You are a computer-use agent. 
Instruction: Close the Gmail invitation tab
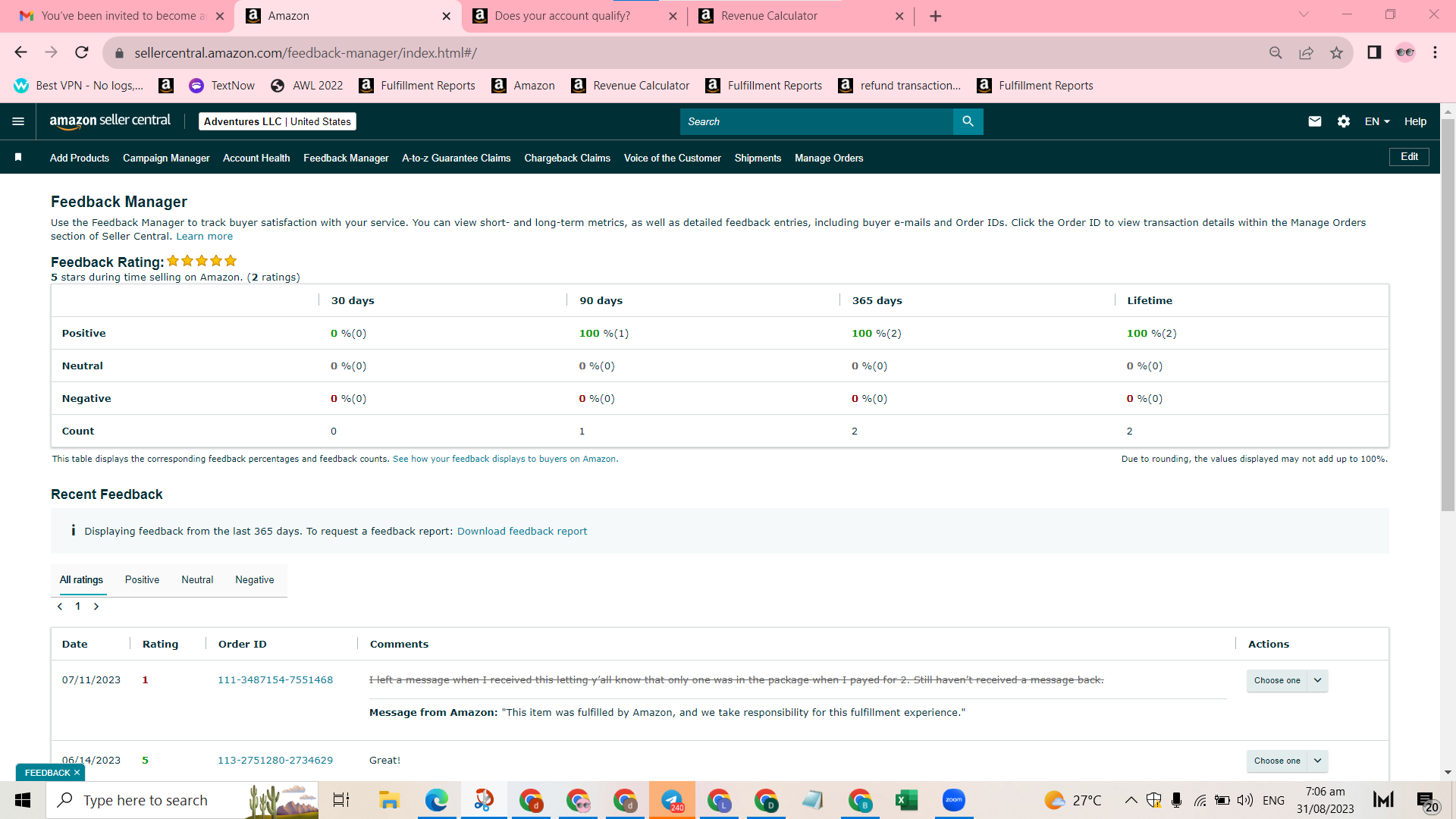[220, 16]
